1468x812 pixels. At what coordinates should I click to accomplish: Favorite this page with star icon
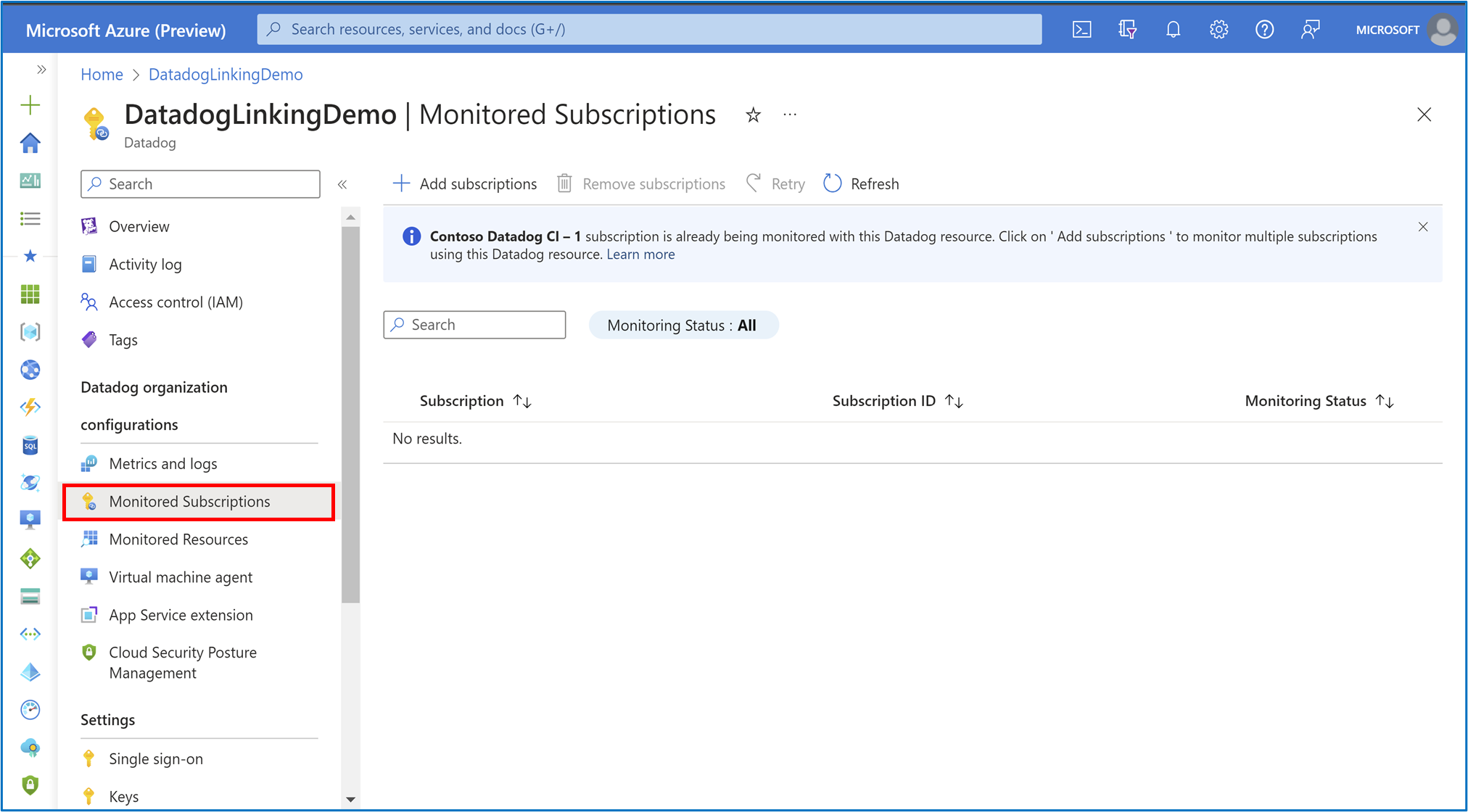pyautogui.click(x=753, y=115)
